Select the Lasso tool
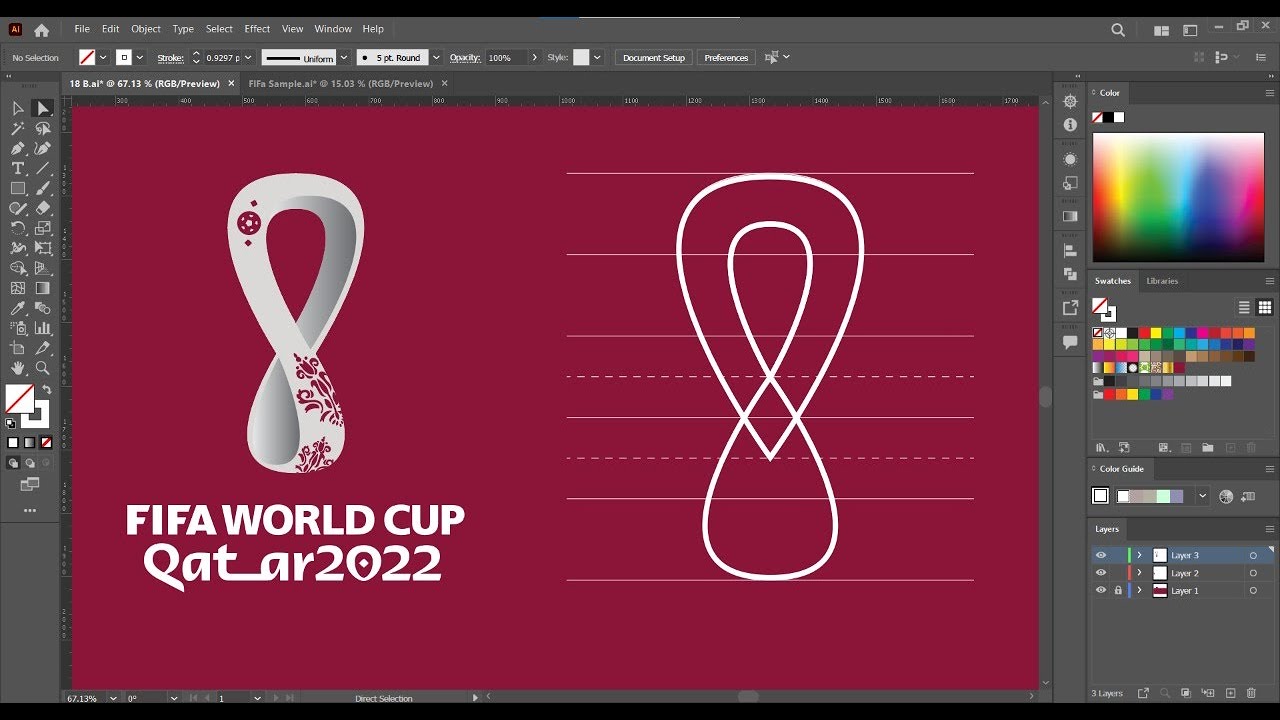1280x720 pixels. (42, 128)
